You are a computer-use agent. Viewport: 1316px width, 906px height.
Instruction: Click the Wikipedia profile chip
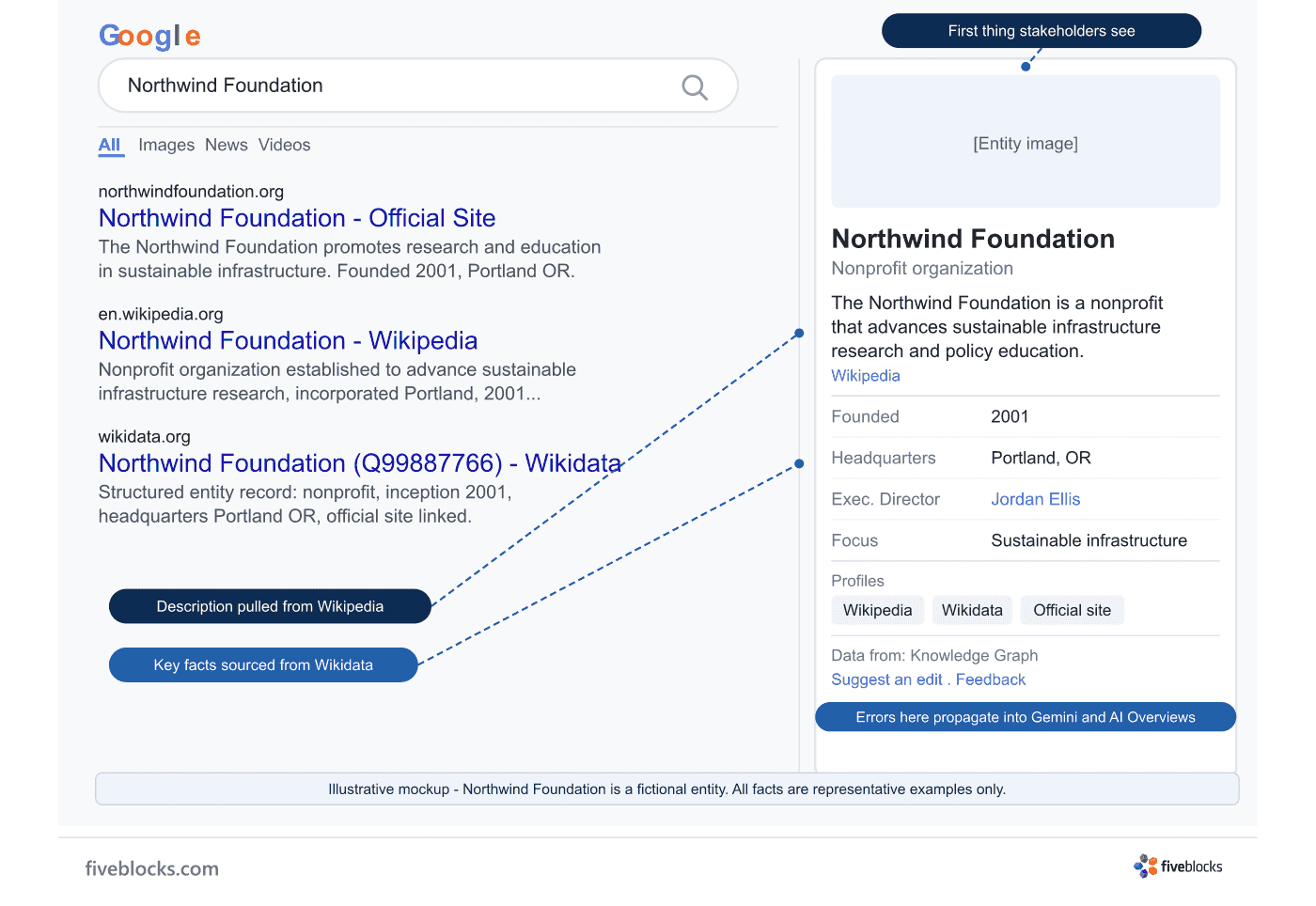pyautogui.click(x=878, y=610)
